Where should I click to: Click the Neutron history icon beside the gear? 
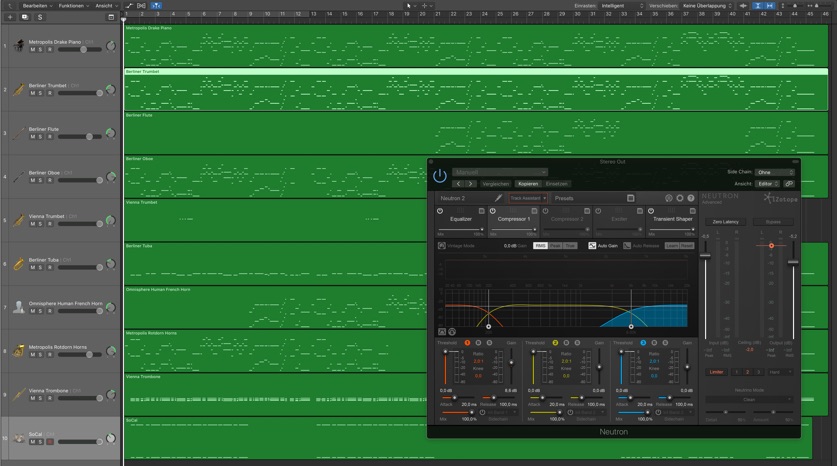[668, 198]
